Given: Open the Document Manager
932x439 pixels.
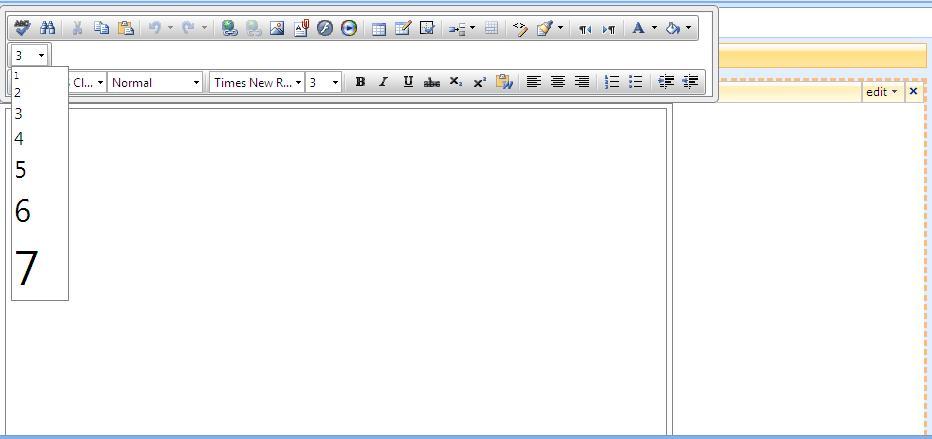Looking at the screenshot, I should point(301,28).
